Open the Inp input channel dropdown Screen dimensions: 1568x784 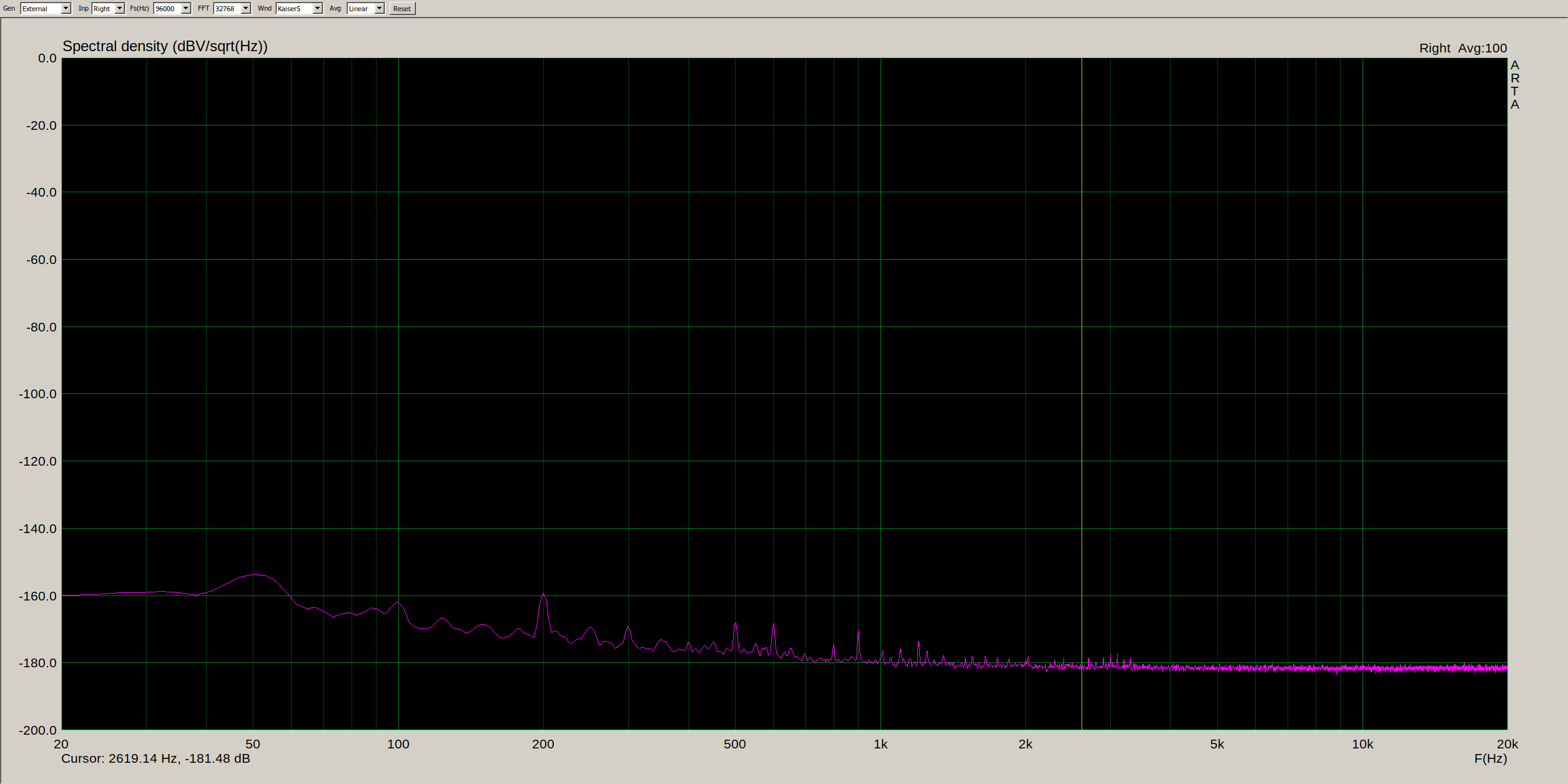point(108,9)
